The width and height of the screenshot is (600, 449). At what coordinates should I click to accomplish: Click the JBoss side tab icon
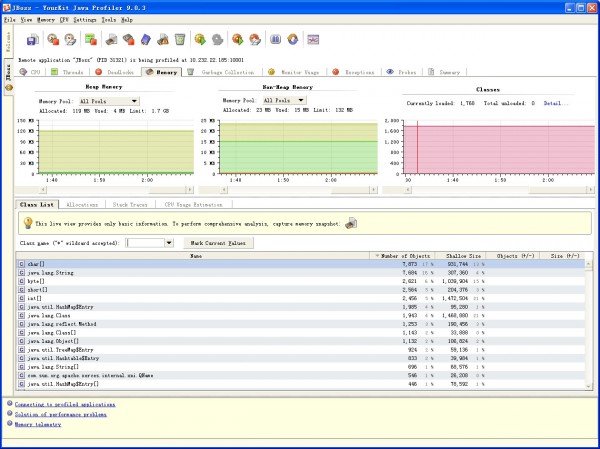(9, 88)
